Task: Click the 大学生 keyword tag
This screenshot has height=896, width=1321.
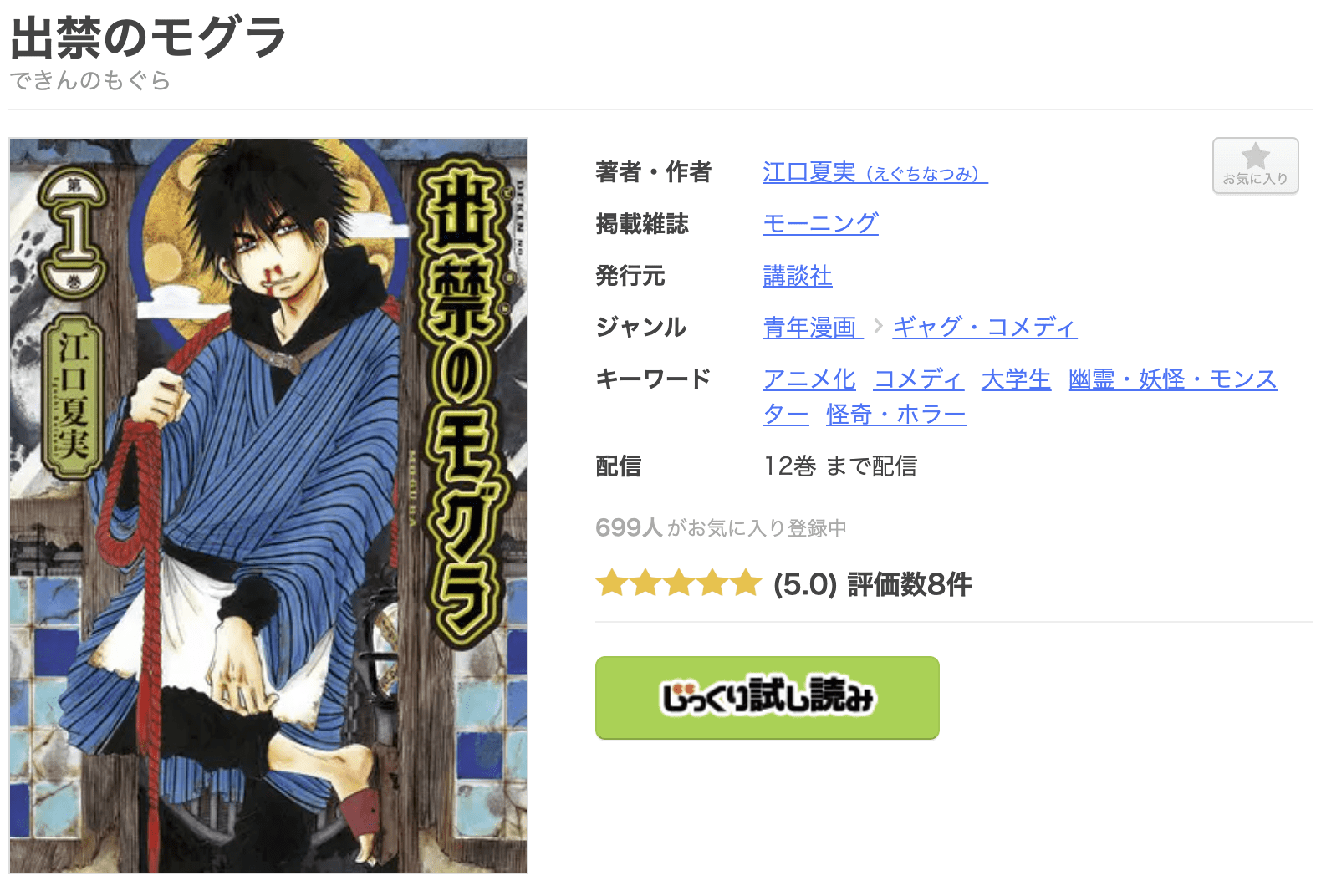Action: point(1016,379)
